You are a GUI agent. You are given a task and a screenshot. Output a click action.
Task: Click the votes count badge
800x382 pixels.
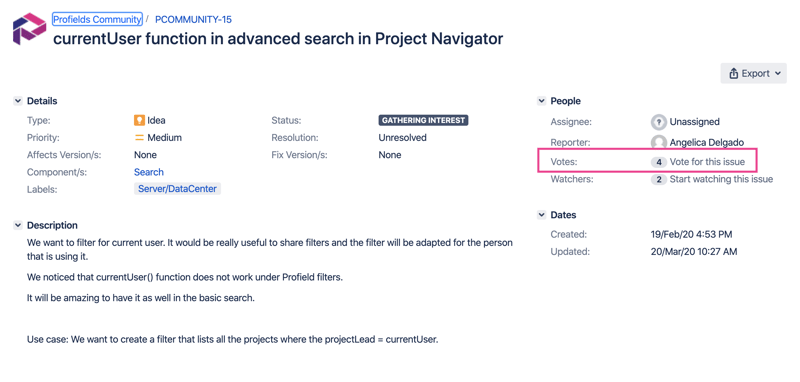coord(659,162)
